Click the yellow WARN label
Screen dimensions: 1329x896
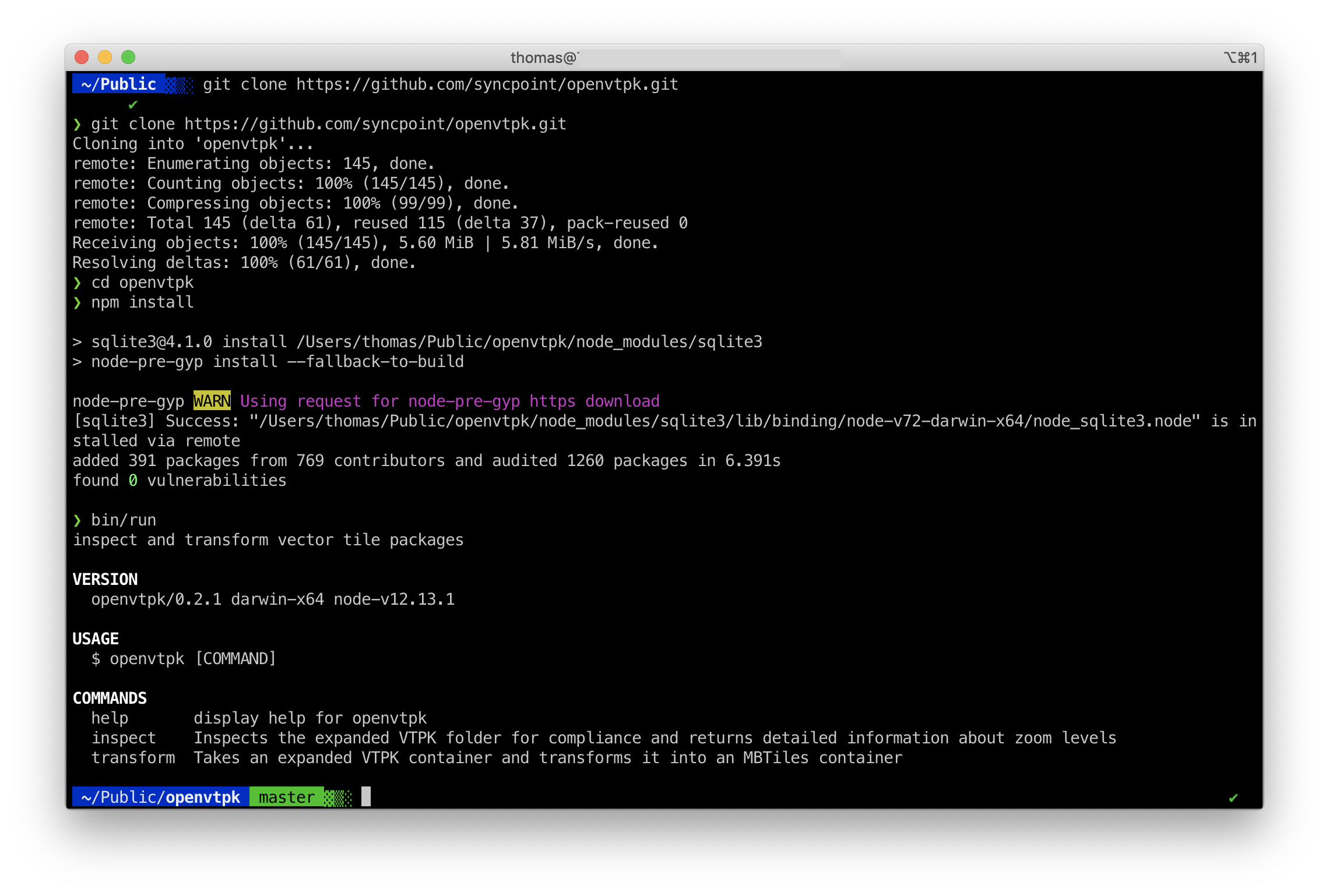pyautogui.click(x=212, y=401)
